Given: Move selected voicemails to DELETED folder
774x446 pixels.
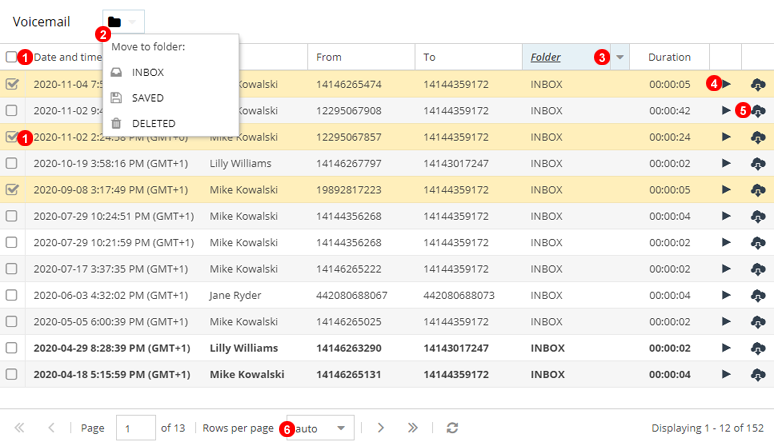Looking at the screenshot, I should (x=170, y=123).
